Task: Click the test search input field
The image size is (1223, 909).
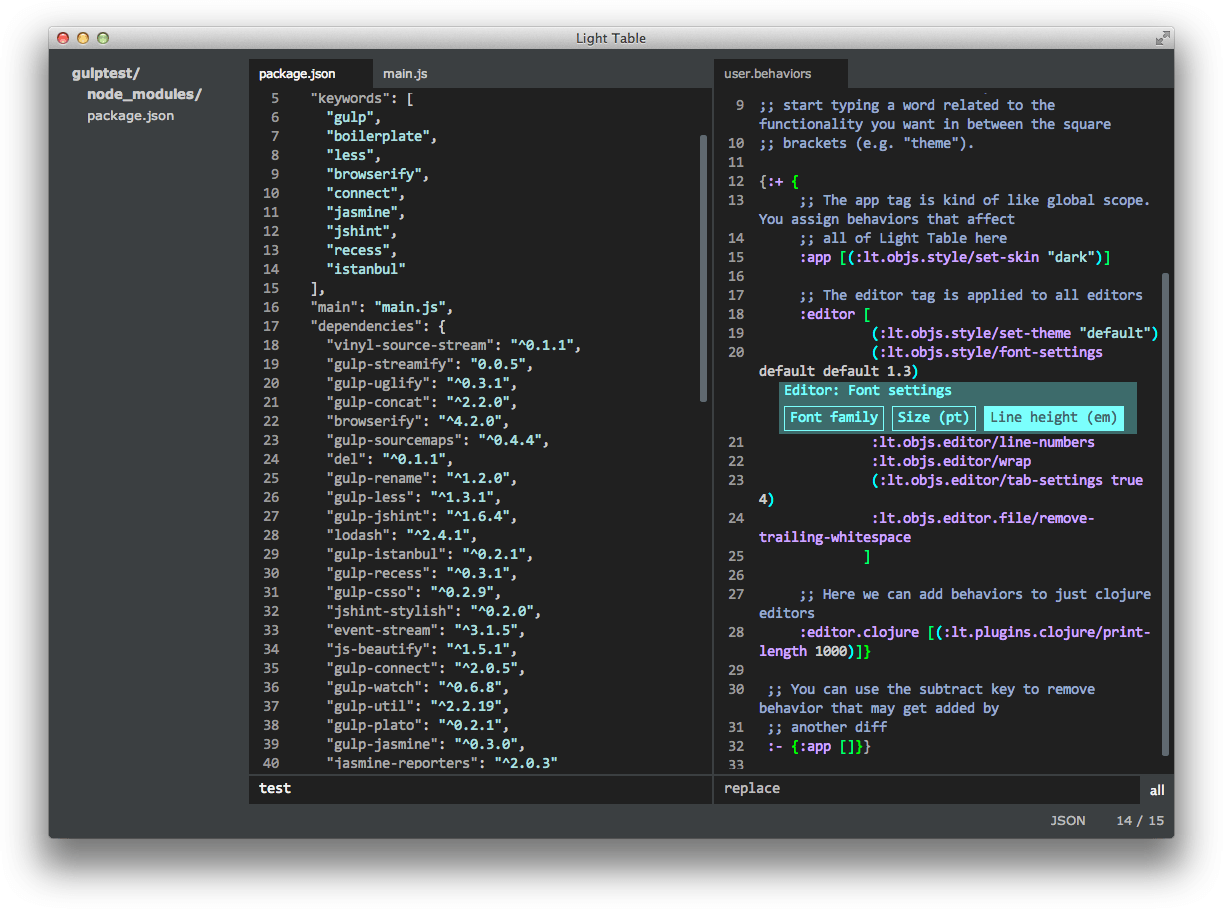Action: point(400,788)
